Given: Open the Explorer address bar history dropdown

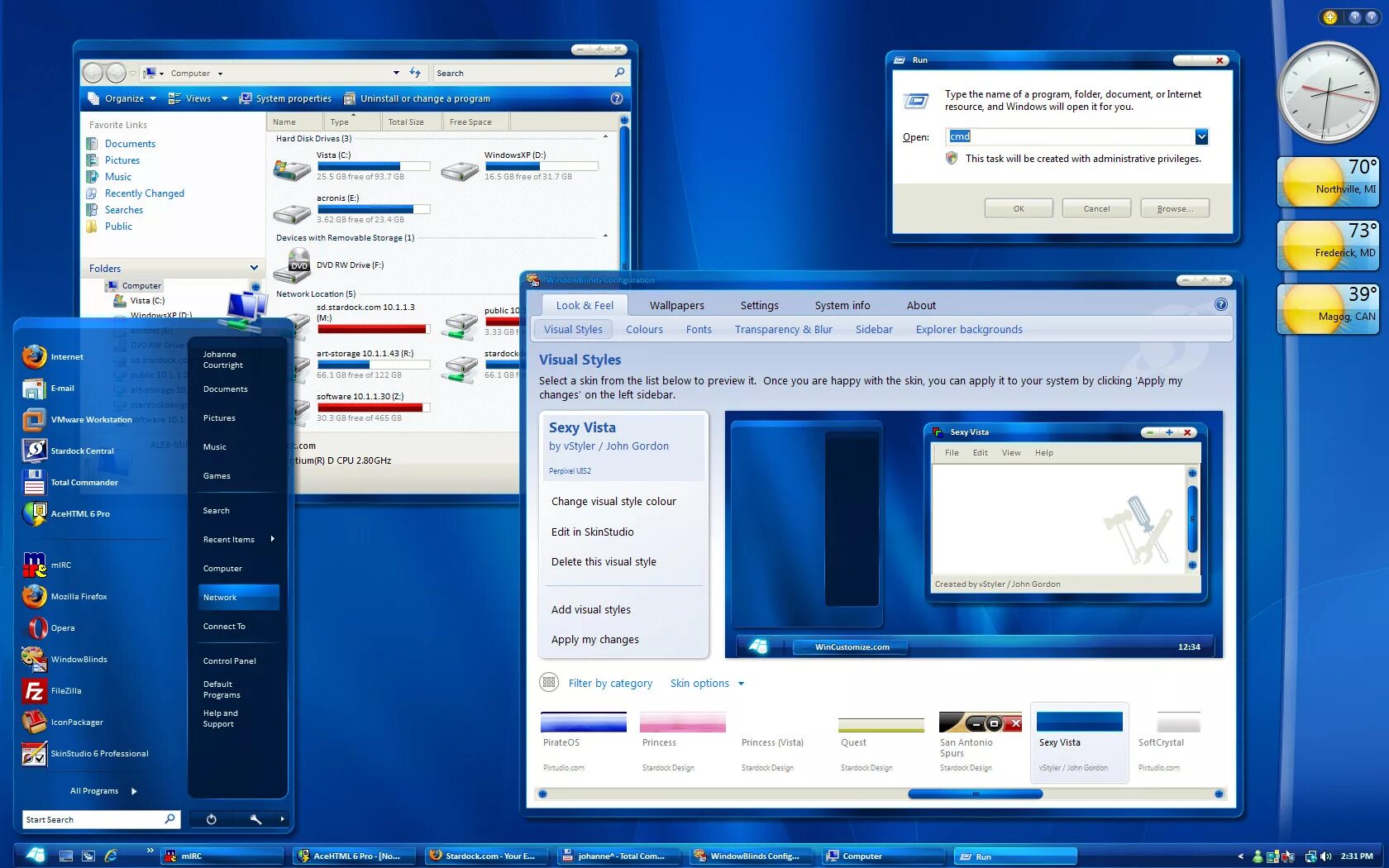Looking at the screenshot, I should point(396,73).
